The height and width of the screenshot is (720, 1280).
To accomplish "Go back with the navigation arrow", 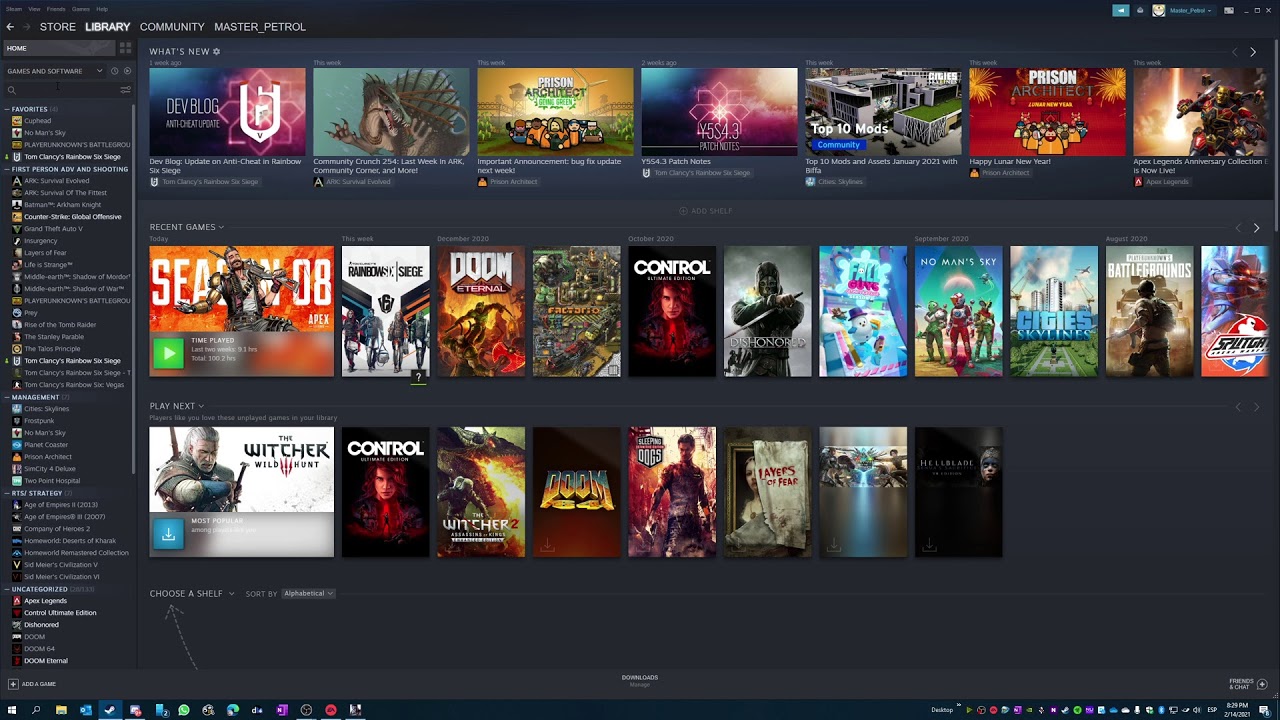I will coord(10,27).
